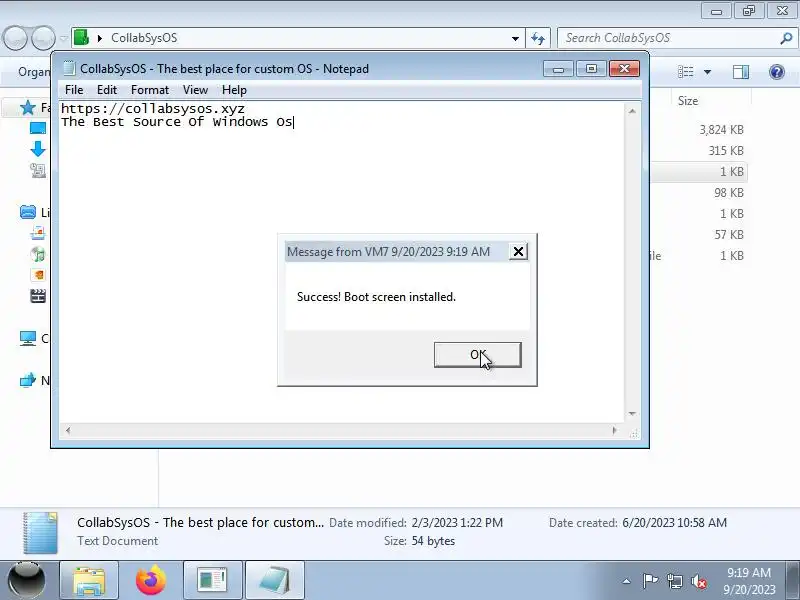Click search magnifier icon in Explorer
Screen dimensions: 800x600
[x=786, y=38]
